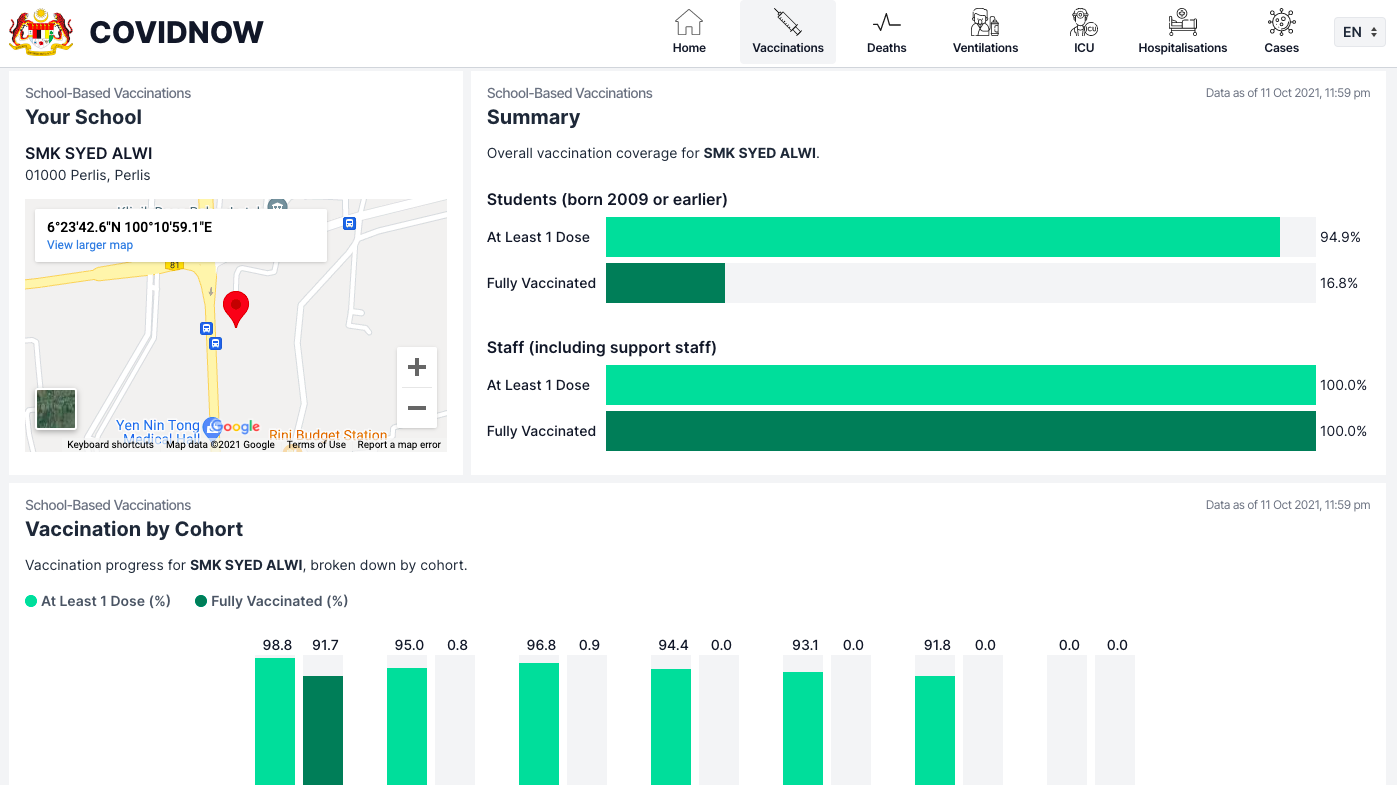Click the students Fully Vaccinated progress bar
The width and height of the screenshot is (1397, 785).
[x=960, y=283]
